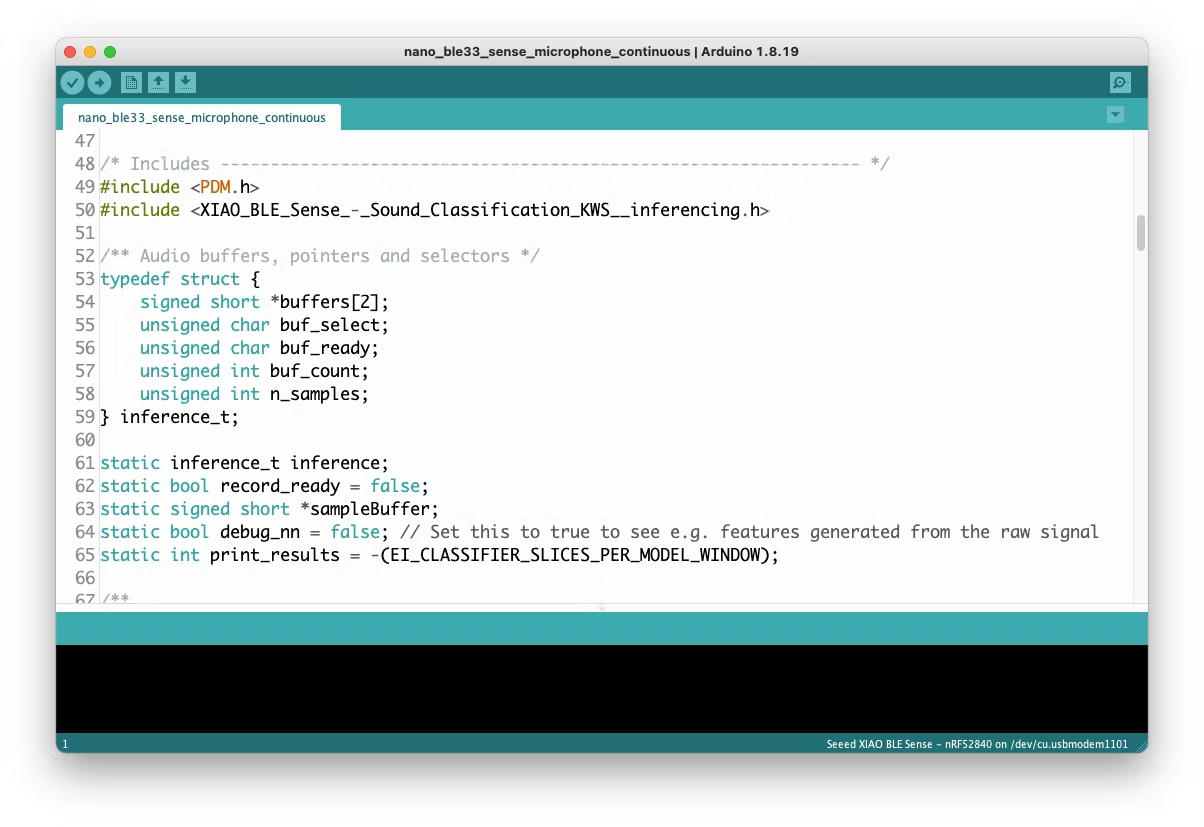
Task: Click the Verify checkmark button
Action: [x=73, y=83]
